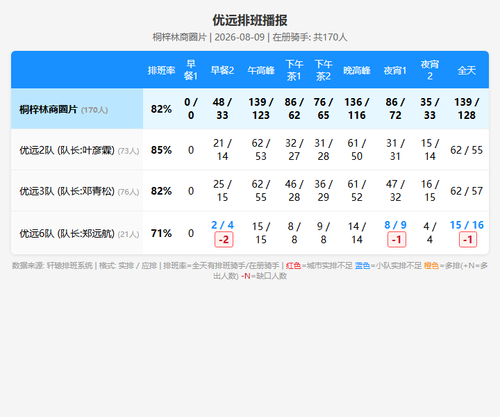
Task: Select the 午高峰 column header
Action: click(261, 70)
